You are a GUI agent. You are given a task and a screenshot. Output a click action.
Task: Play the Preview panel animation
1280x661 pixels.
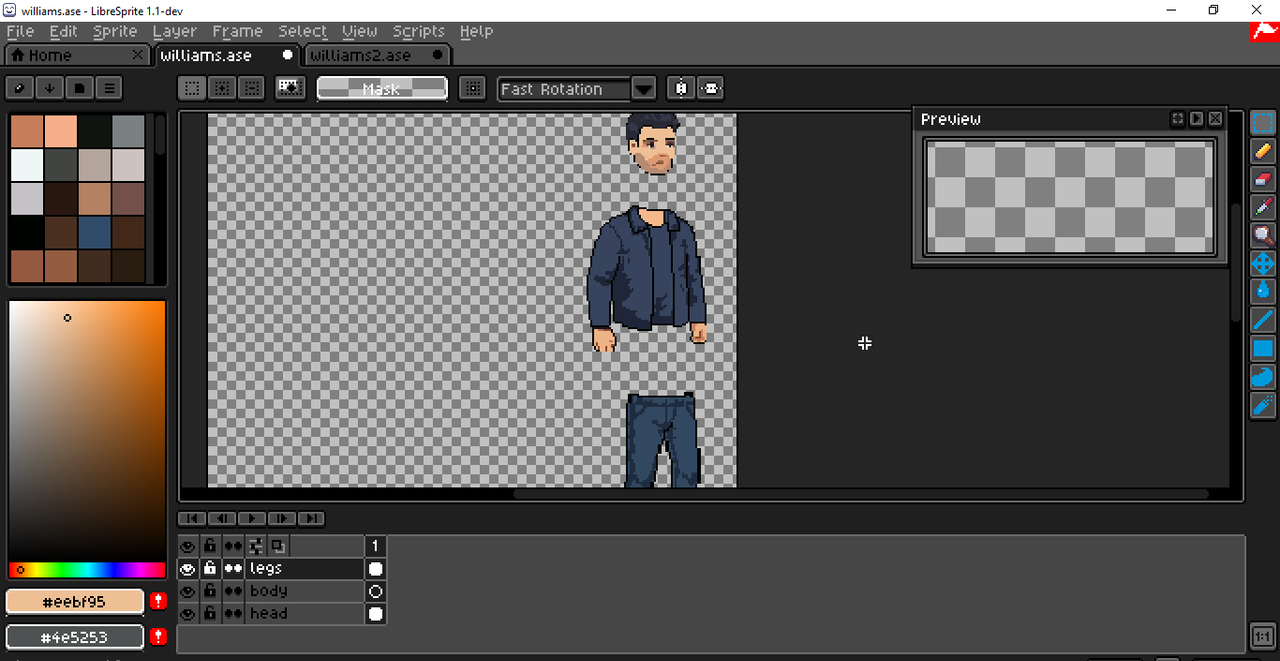click(1196, 119)
